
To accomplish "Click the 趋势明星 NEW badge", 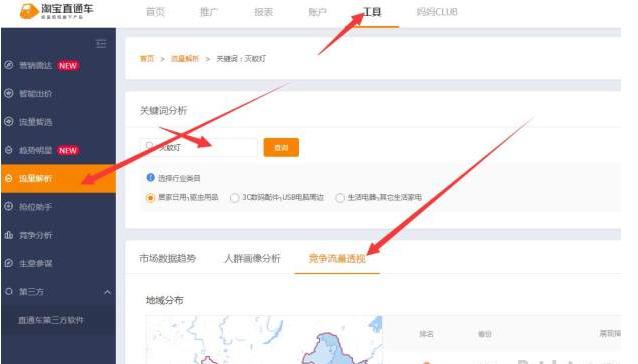I will (x=68, y=150).
